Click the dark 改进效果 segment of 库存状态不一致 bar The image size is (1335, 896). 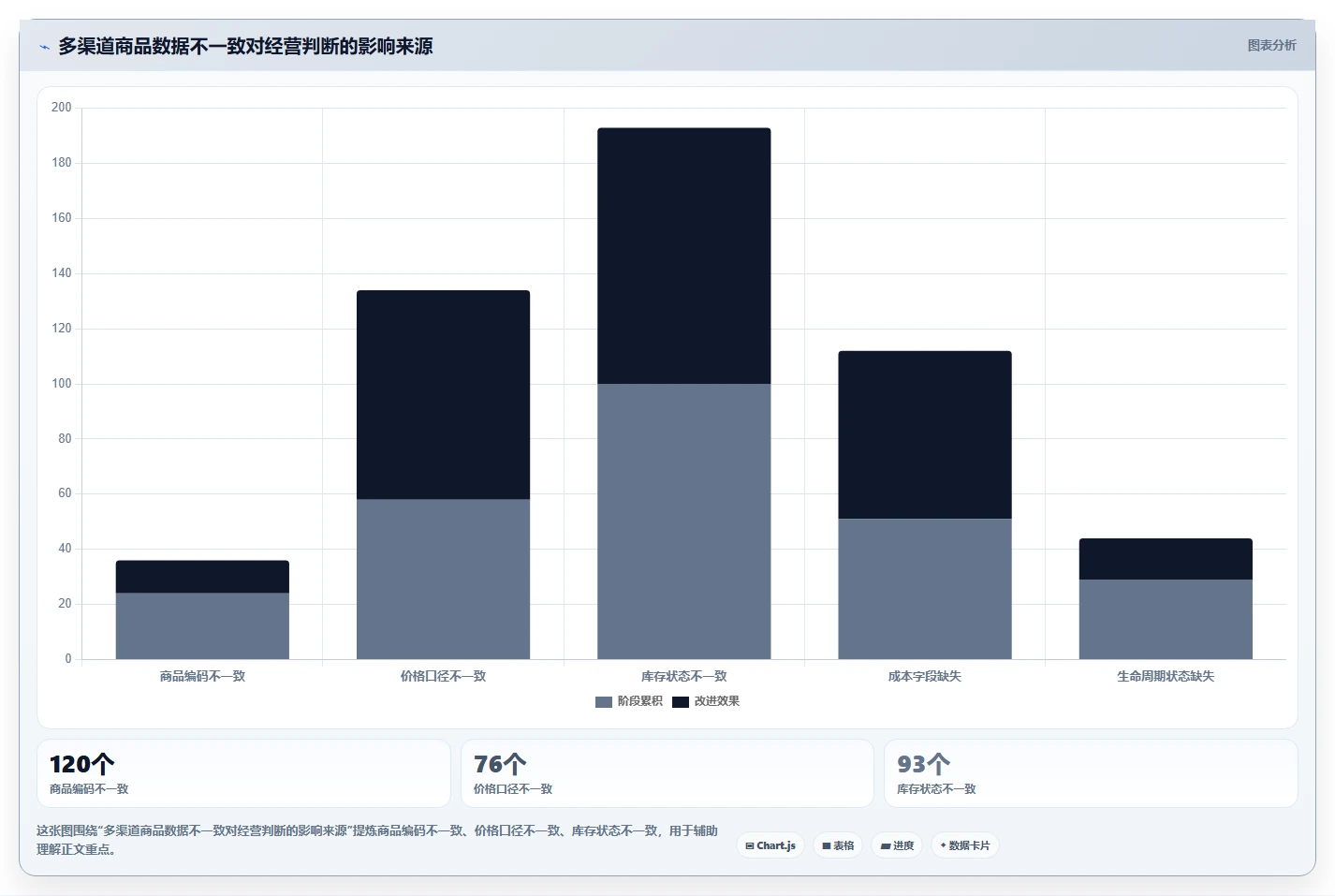(x=684, y=256)
